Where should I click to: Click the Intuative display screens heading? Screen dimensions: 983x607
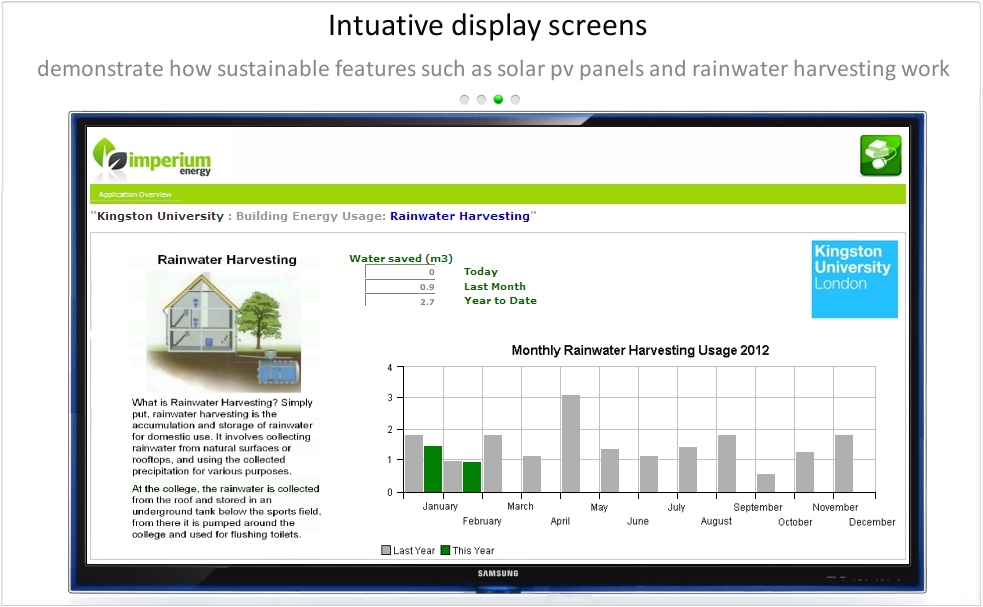coord(488,26)
